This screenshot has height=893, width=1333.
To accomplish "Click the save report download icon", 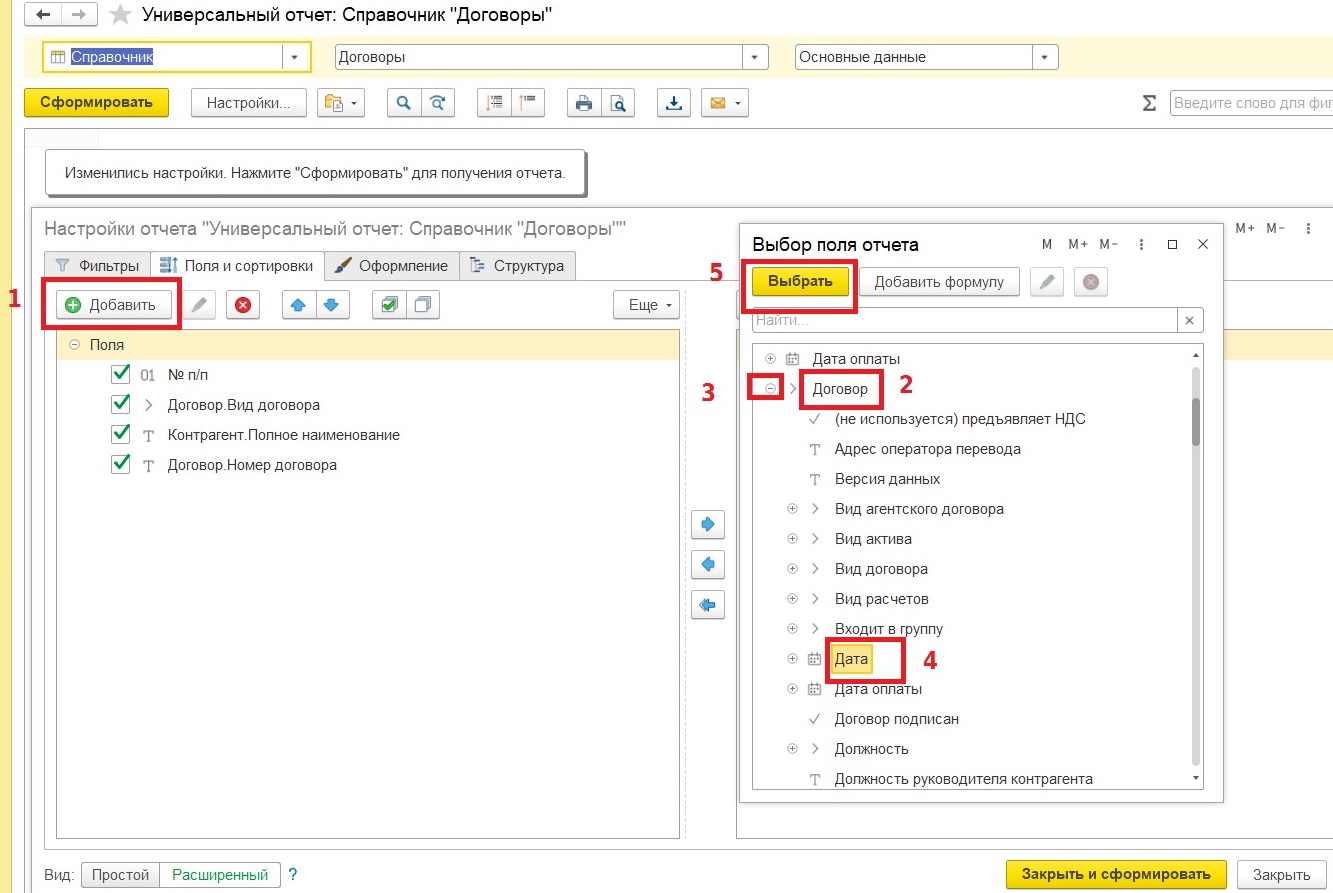I will 674,103.
